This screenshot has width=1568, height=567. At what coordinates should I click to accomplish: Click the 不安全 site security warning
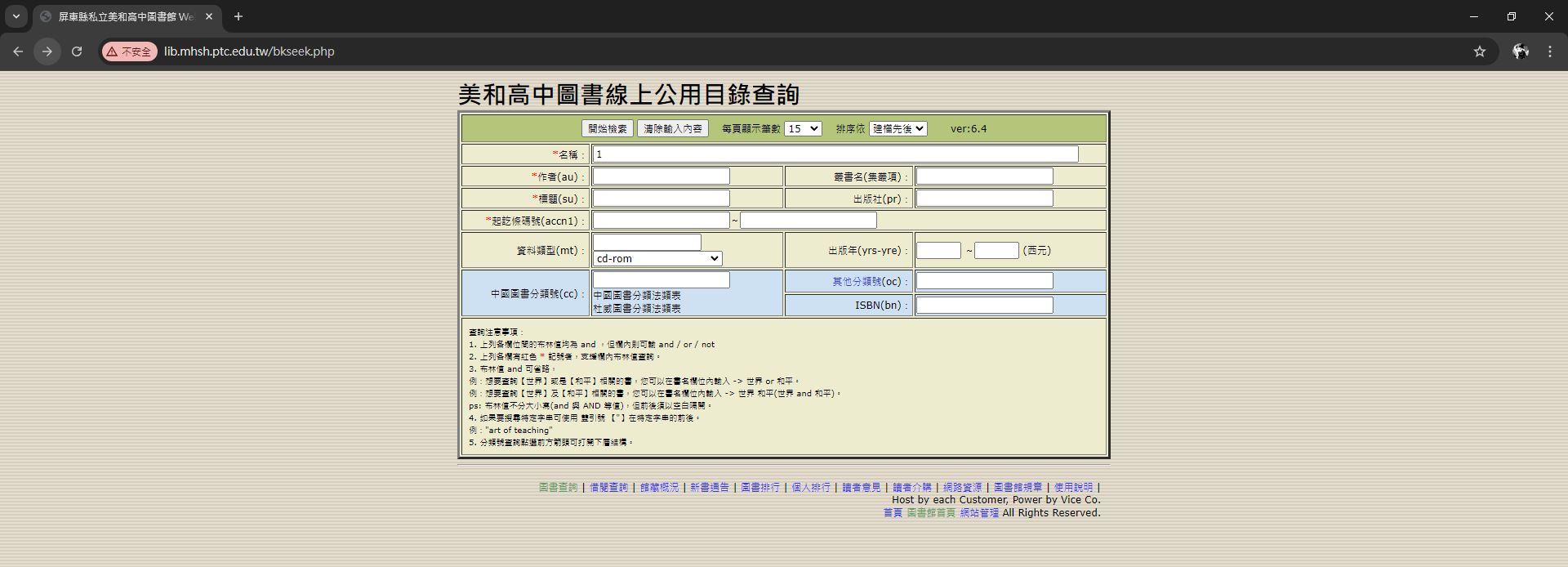(x=129, y=51)
